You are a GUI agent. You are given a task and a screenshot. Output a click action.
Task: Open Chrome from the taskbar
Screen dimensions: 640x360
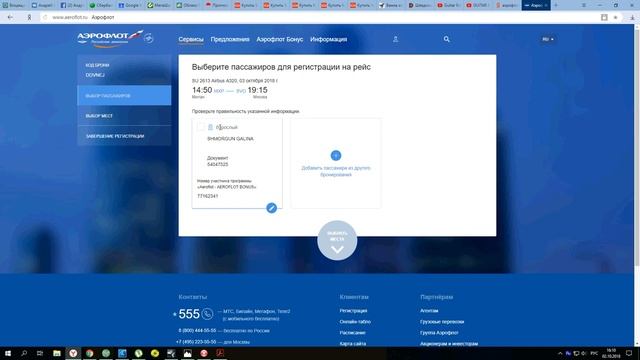tap(89, 353)
